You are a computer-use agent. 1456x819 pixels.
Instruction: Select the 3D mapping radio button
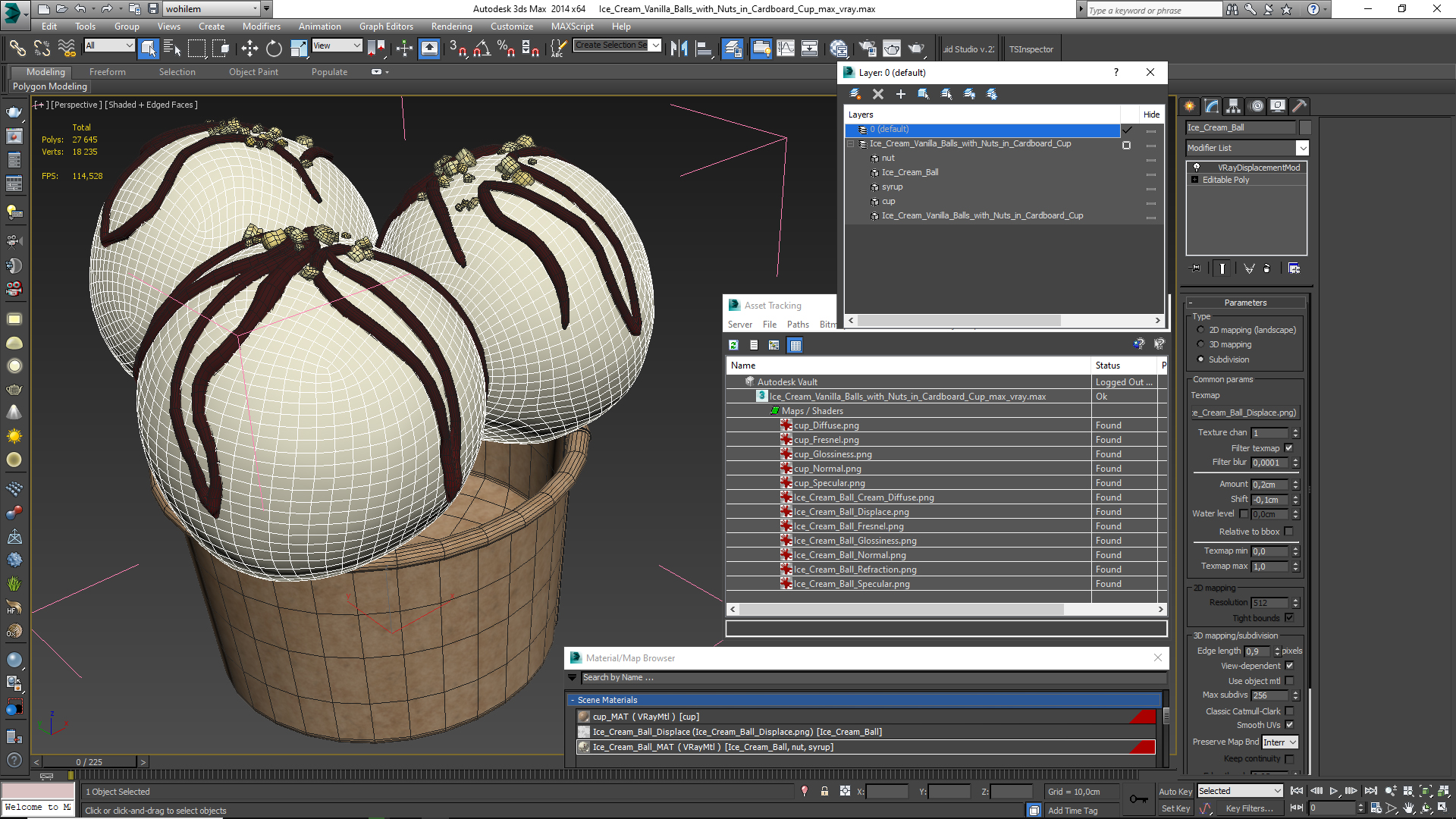pyautogui.click(x=1200, y=344)
